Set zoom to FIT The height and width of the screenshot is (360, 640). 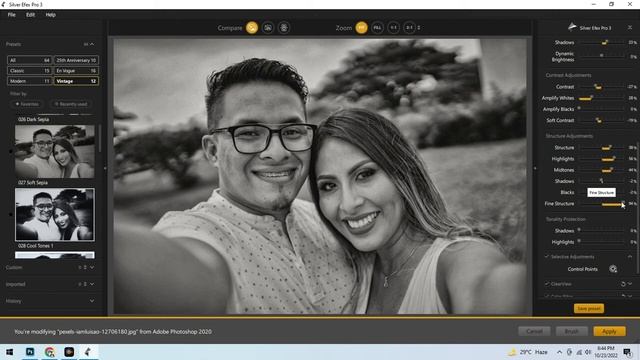point(361,28)
